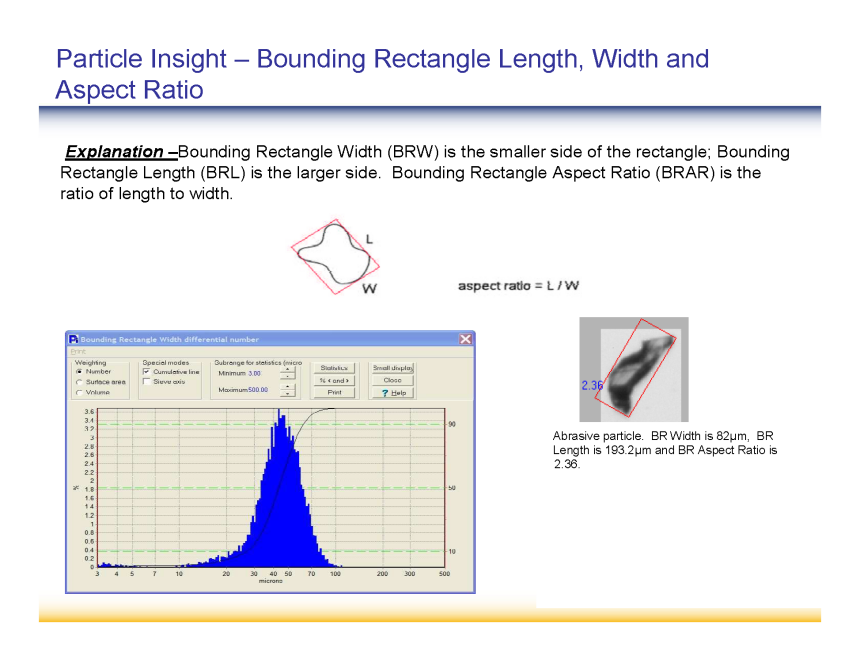Click the Maximum value field
This screenshot has height=661, width=860.
(258, 390)
